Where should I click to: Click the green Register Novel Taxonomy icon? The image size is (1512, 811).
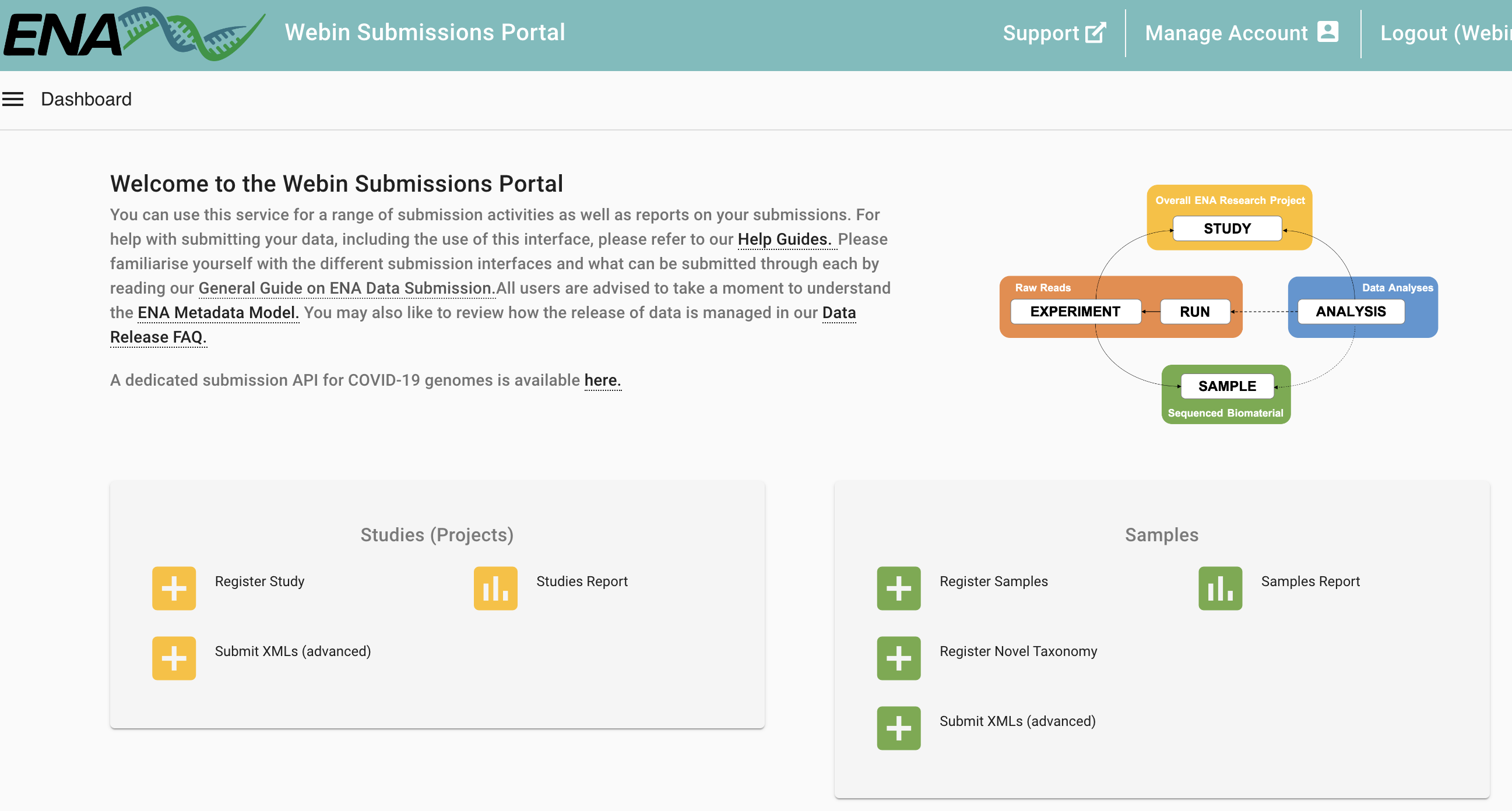(899, 658)
